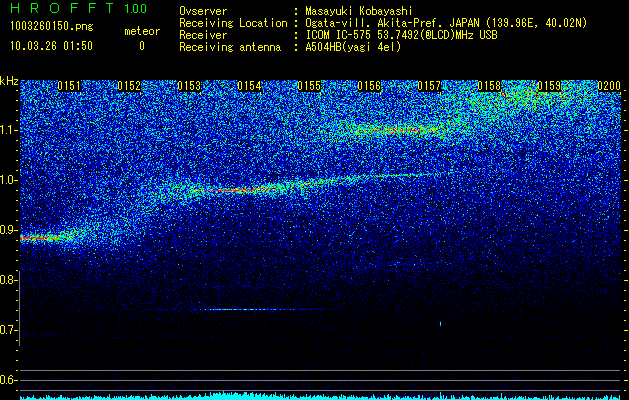The width and height of the screenshot is (629, 400).
Task: Click time marker 0153
Action: (189, 86)
